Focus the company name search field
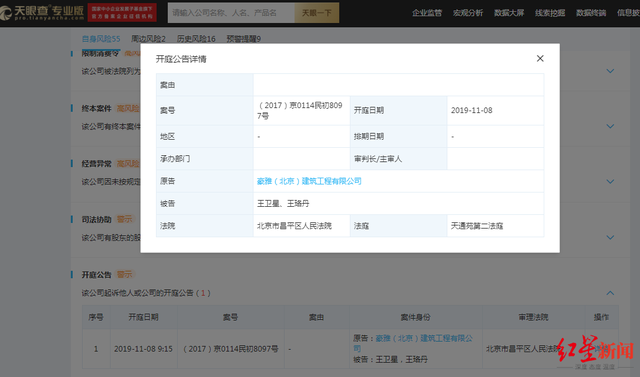Image resolution: width=640 pixels, height=377 pixels. pyautogui.click(x=231, y=13)
